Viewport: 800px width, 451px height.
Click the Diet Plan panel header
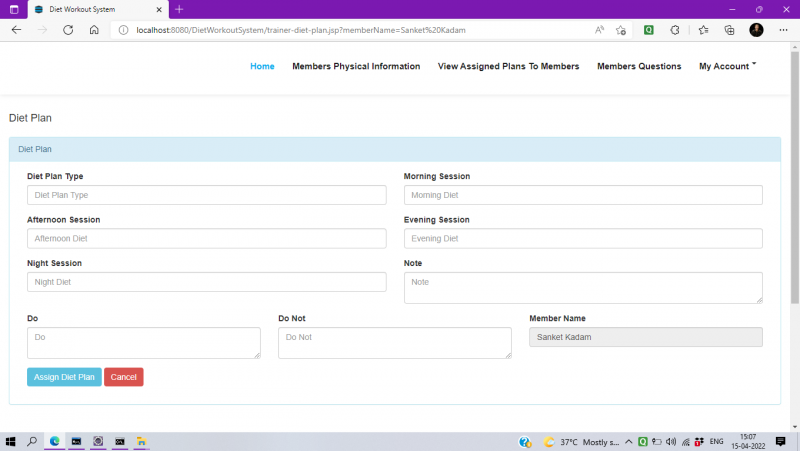coord(395,149)
